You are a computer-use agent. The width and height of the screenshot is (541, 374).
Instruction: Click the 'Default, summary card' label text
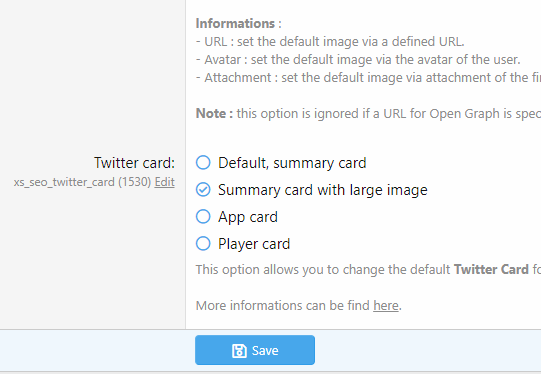tap(292, 163)
